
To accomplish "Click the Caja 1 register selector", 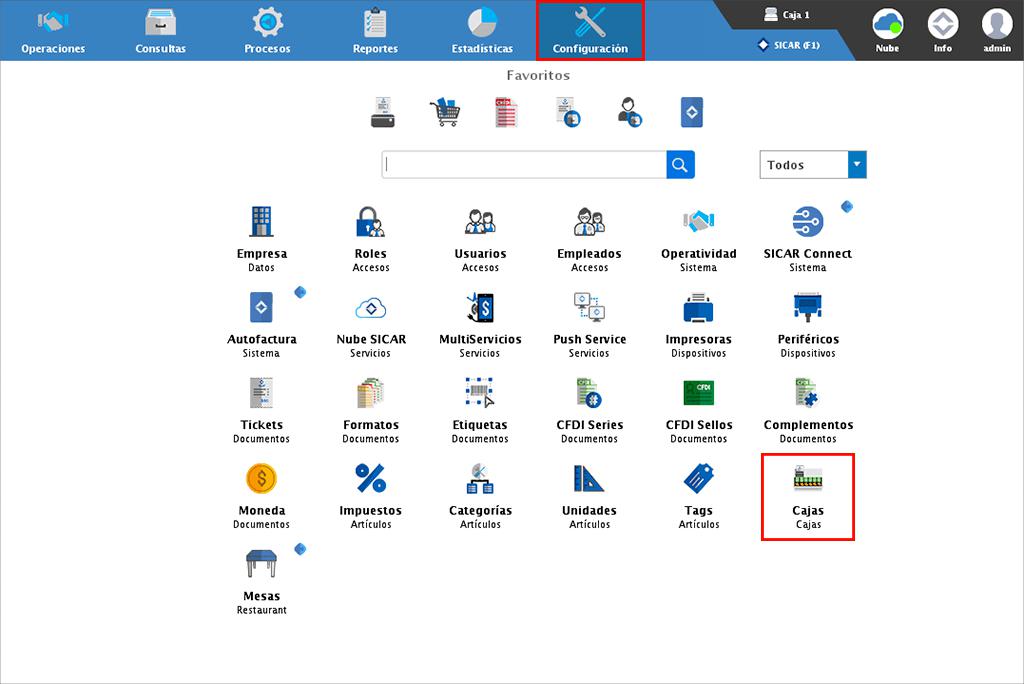I will 787,15.
